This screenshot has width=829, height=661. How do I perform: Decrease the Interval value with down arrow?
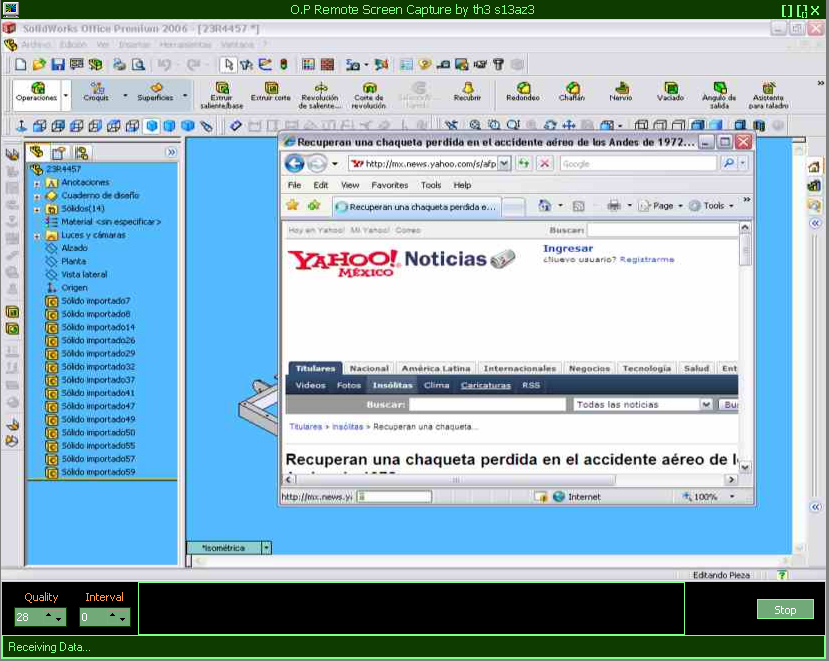pos(122,619)
